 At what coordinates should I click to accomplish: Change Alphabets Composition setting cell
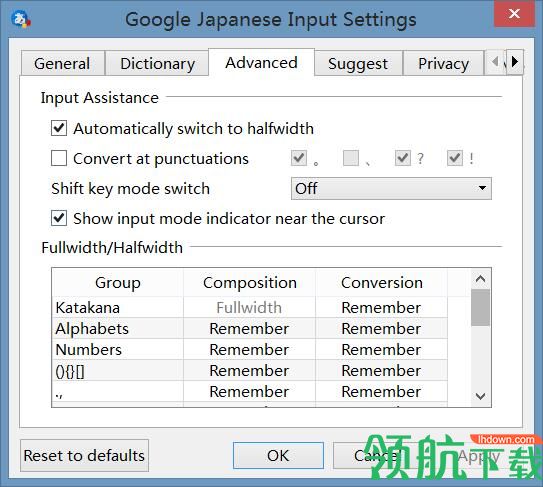click(x=249, y=329)
